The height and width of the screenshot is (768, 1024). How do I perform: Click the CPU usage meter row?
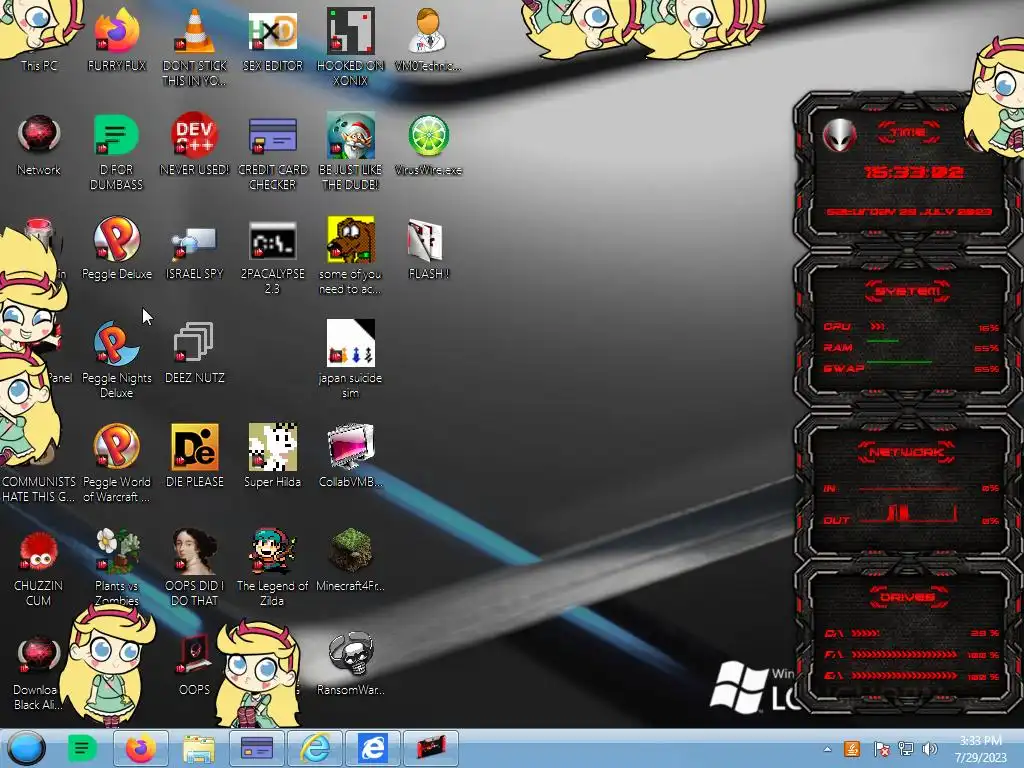coord(911,327)
